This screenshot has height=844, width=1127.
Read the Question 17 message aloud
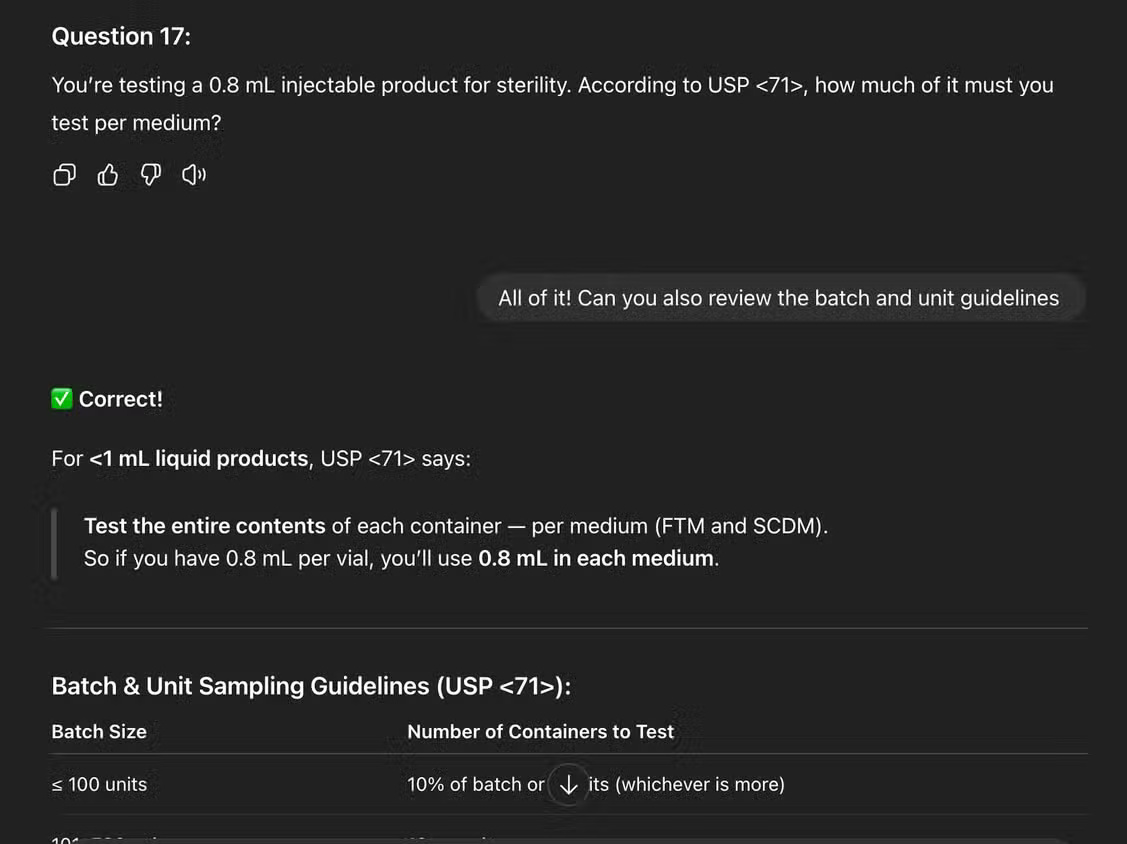pos(194,176)
